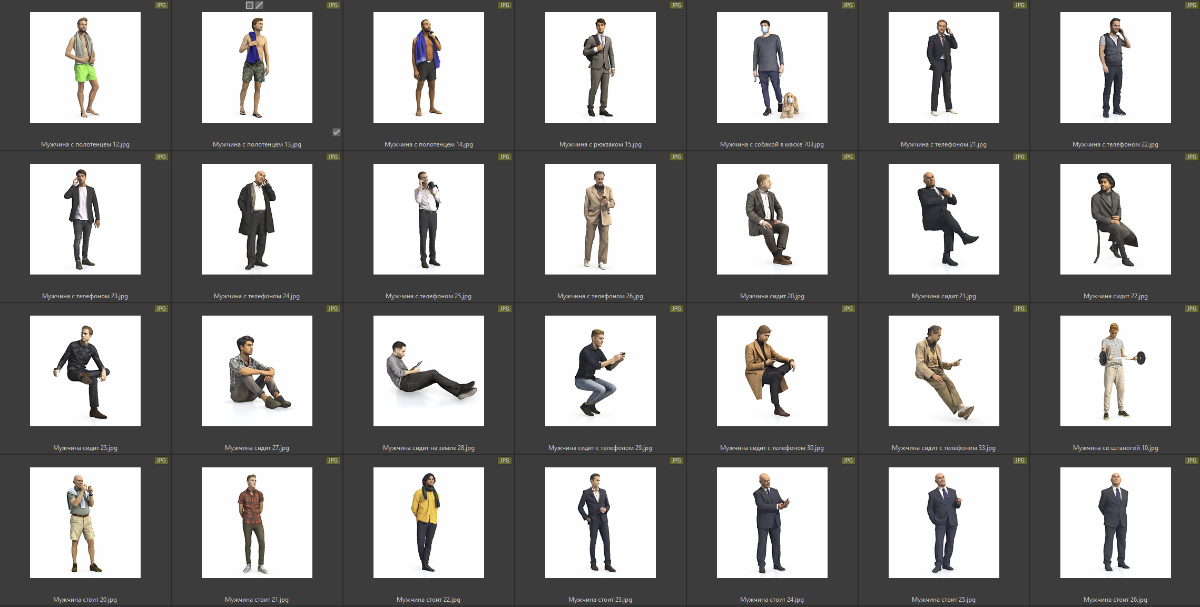Screen dimensions: 1200x607
Task: Click the filename Мужчина сидит на земле 28.jpg
Action: (x=429, y=448)
